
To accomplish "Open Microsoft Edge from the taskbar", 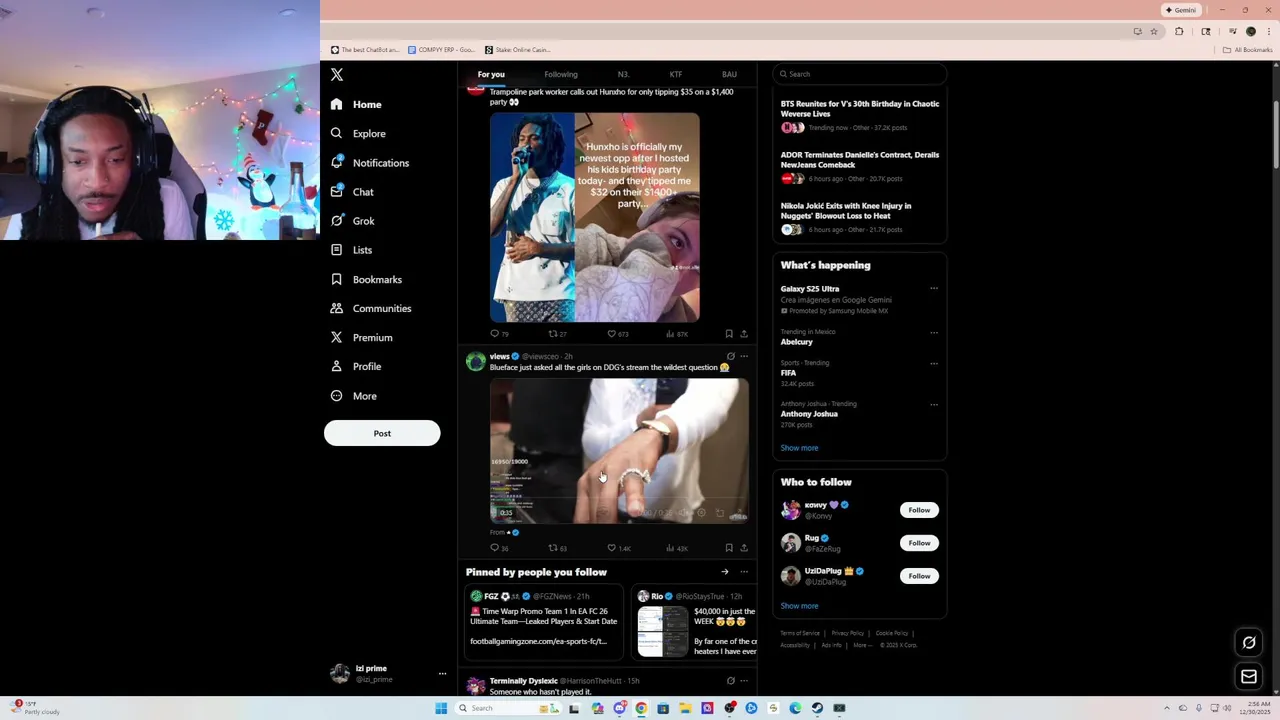I will point(795,708).
